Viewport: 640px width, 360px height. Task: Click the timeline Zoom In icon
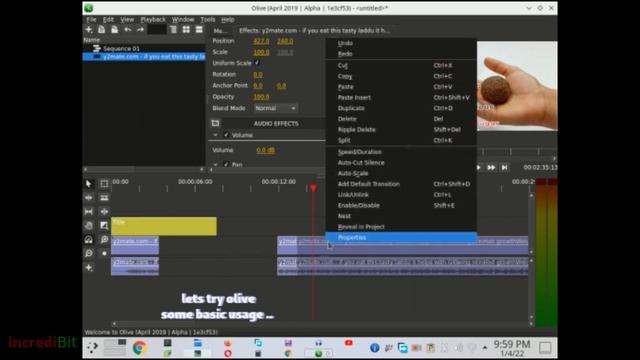pos(104,240)
